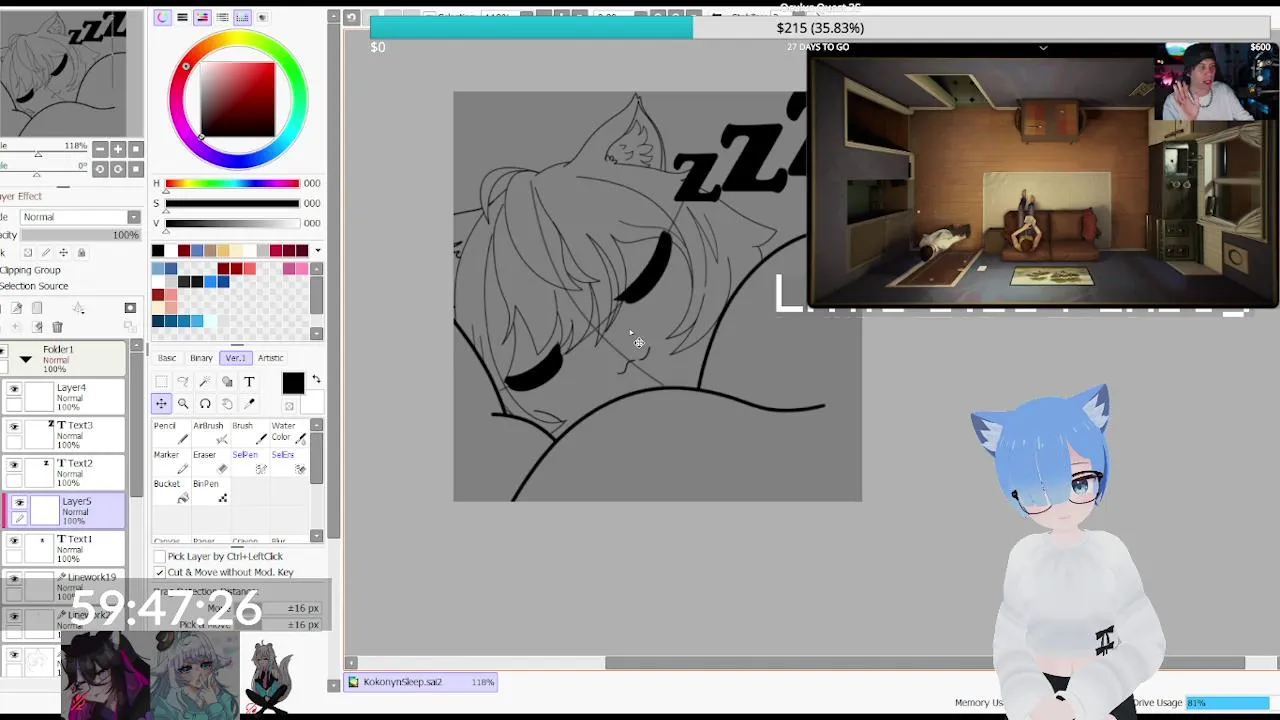
Task: Rotate canvas clockwise in navigator
Action: [118, 169]
